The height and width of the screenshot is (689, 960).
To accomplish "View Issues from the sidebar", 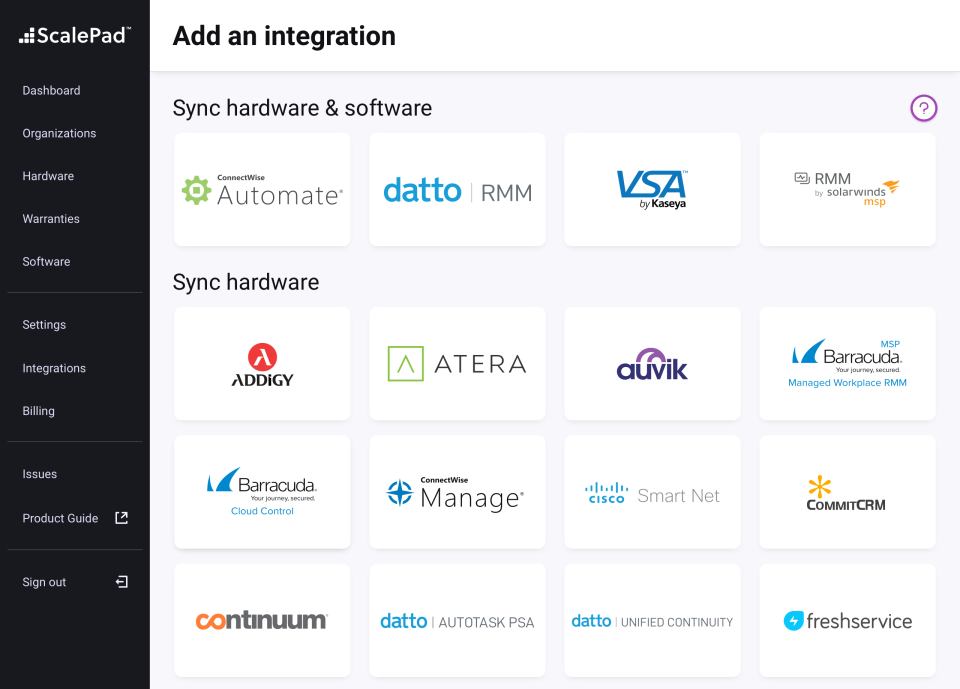I will click(x=40, y=474).
